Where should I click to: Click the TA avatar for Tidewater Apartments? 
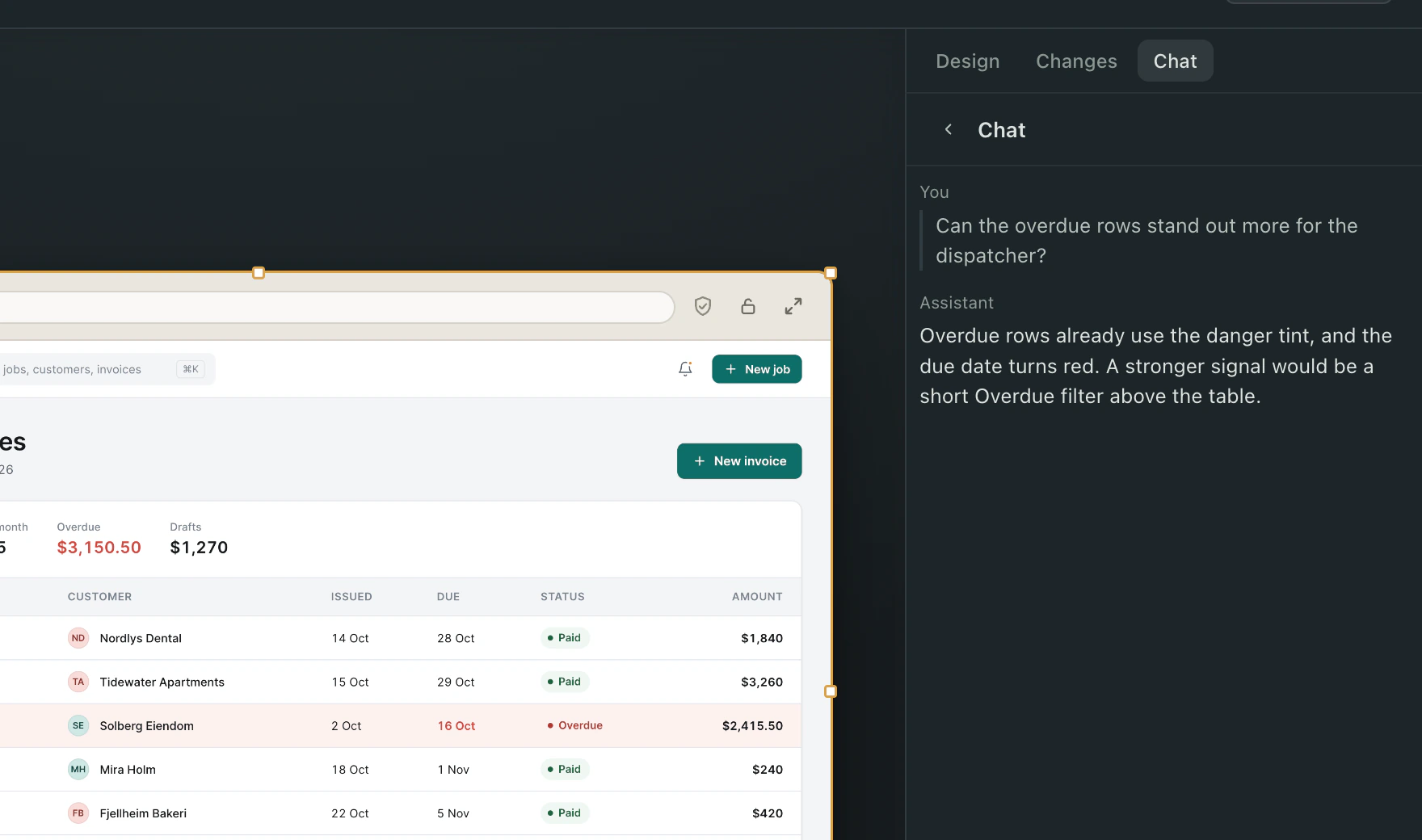tap(78, 682)
